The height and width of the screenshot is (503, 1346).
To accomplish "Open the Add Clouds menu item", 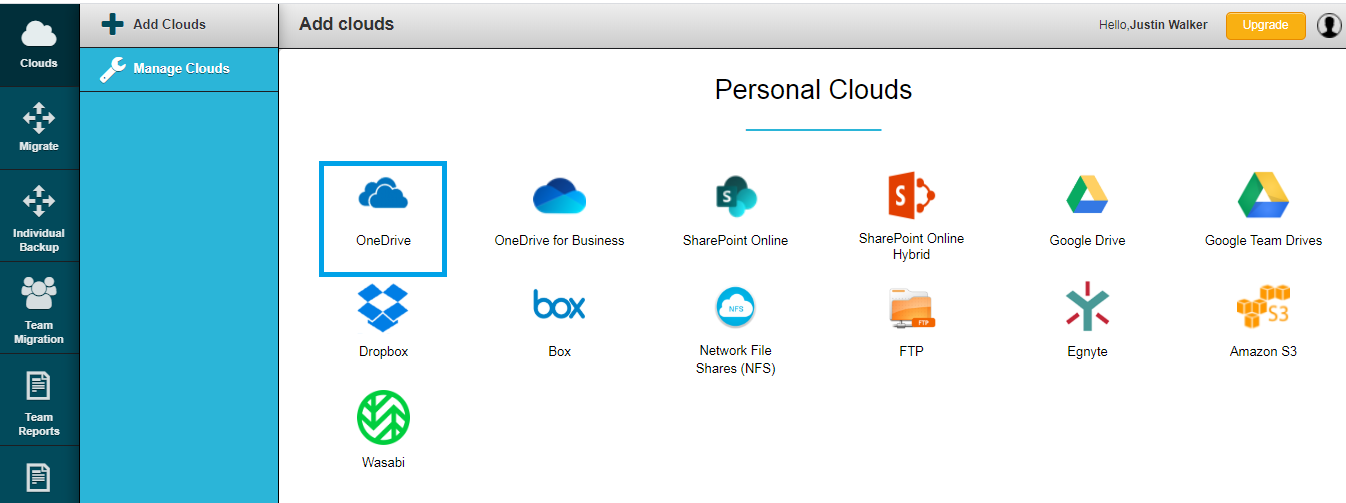I will point(179,24).
